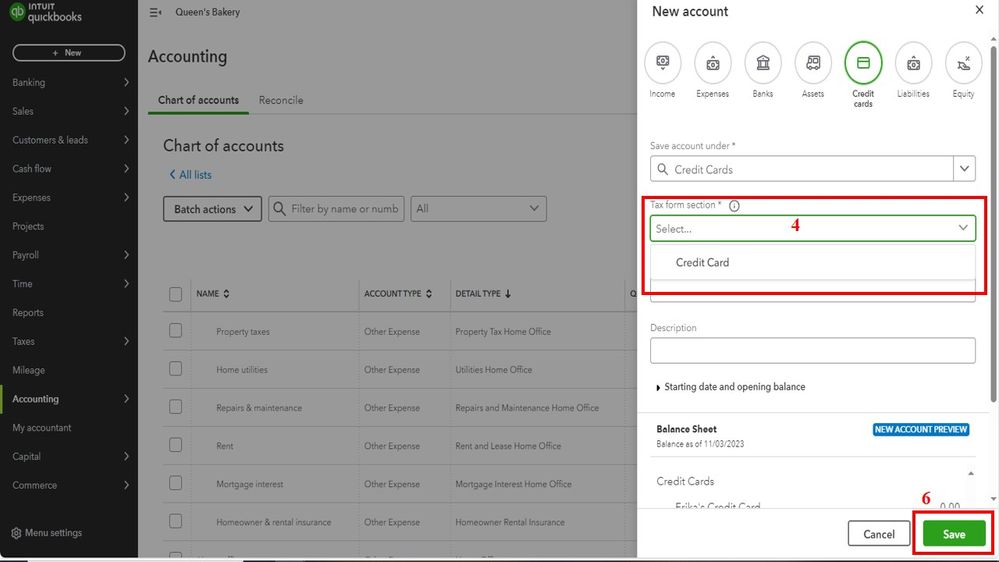Select the Income account type icon

pyautogui.click(x=662, y=63)
